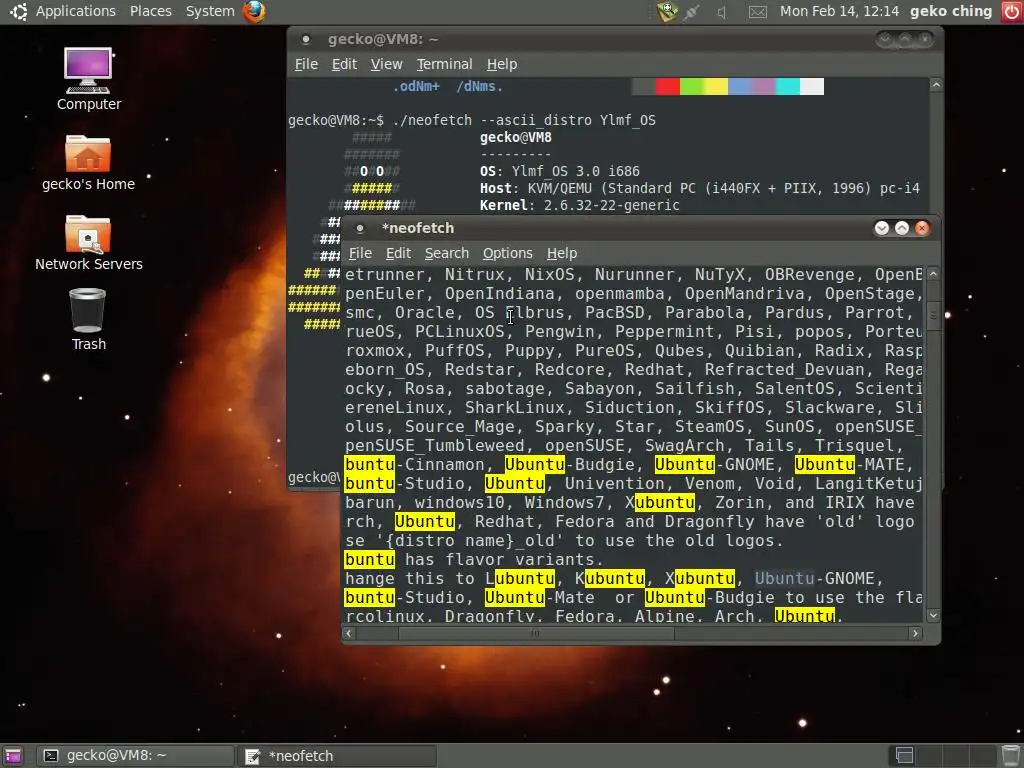The width and height of the screenshot is (1024, 768).
Task: Open File menu in terminal window
Action: coord(306,64)
